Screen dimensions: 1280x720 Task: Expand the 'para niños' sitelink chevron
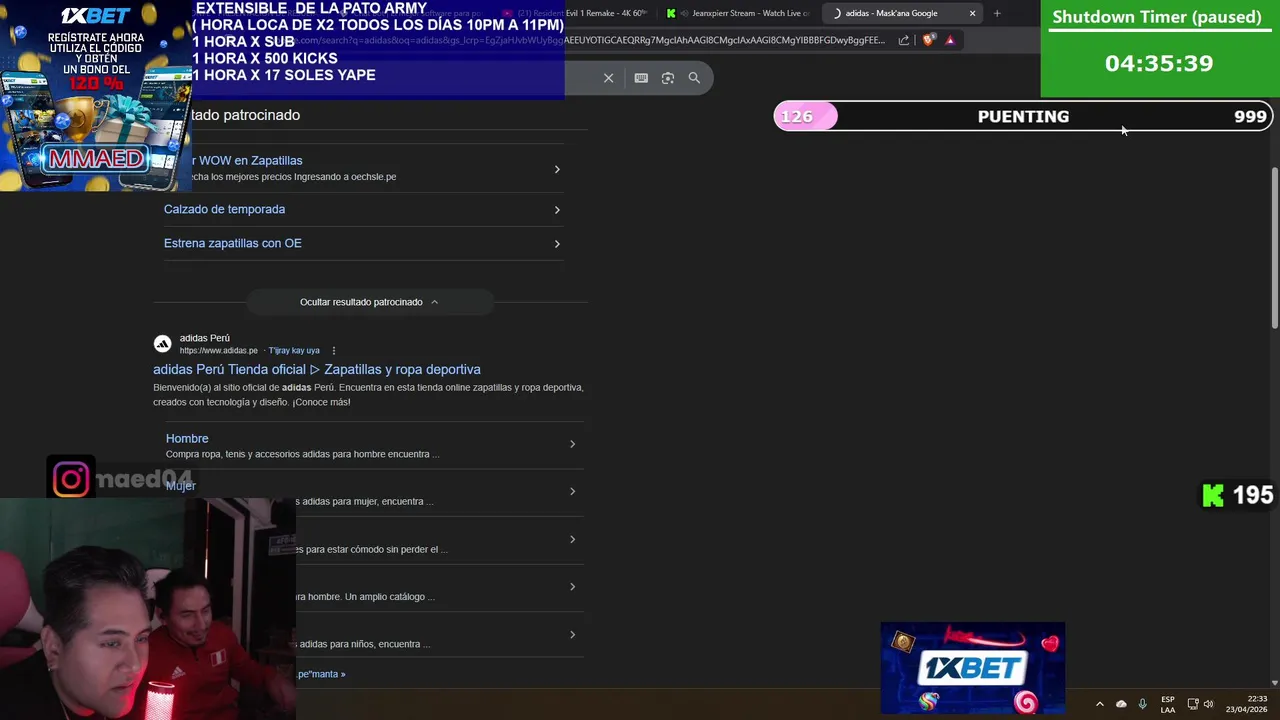point(572,634)
